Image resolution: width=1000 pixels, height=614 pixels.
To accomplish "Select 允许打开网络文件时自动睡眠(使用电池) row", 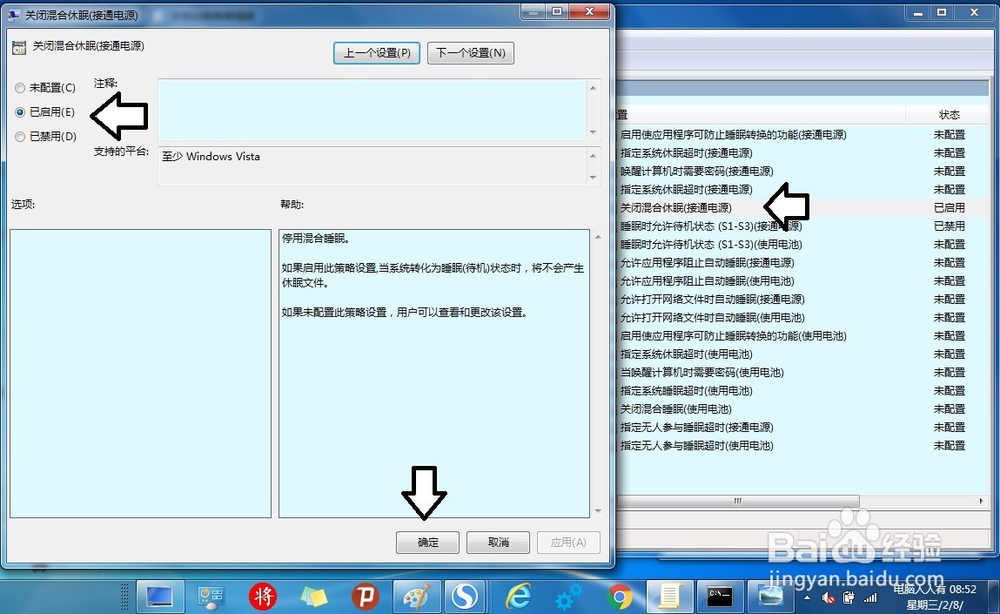I will click(x=712, y=318).
